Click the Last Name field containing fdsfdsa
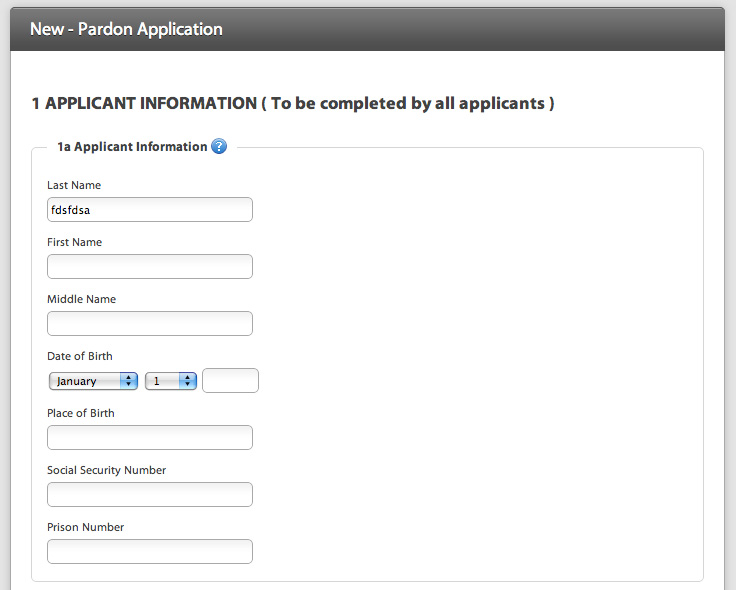The width and height of the screenshot is (736, 590). 150,210
